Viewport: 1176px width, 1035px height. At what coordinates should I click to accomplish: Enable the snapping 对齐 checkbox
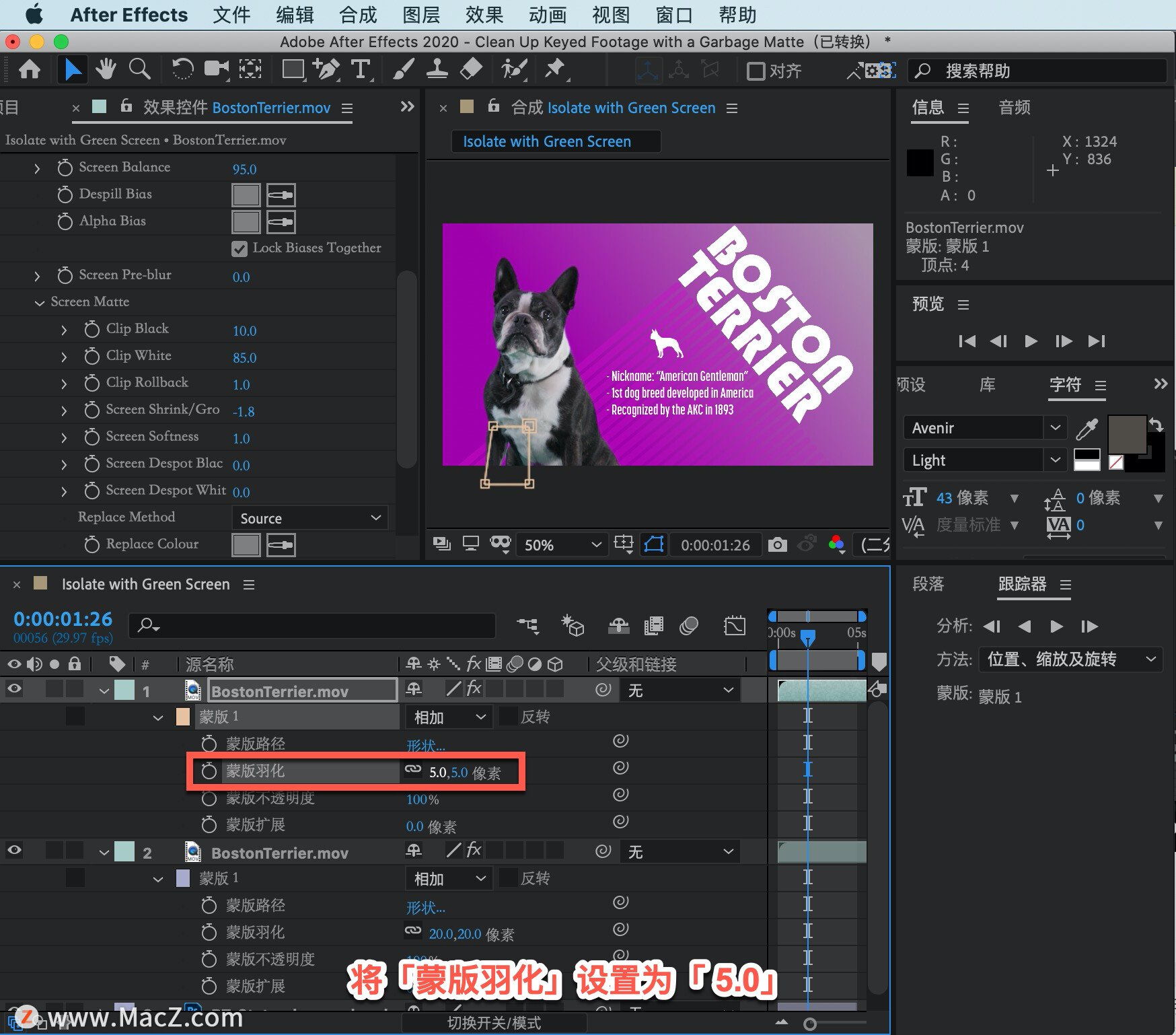[x=756, y=71]
